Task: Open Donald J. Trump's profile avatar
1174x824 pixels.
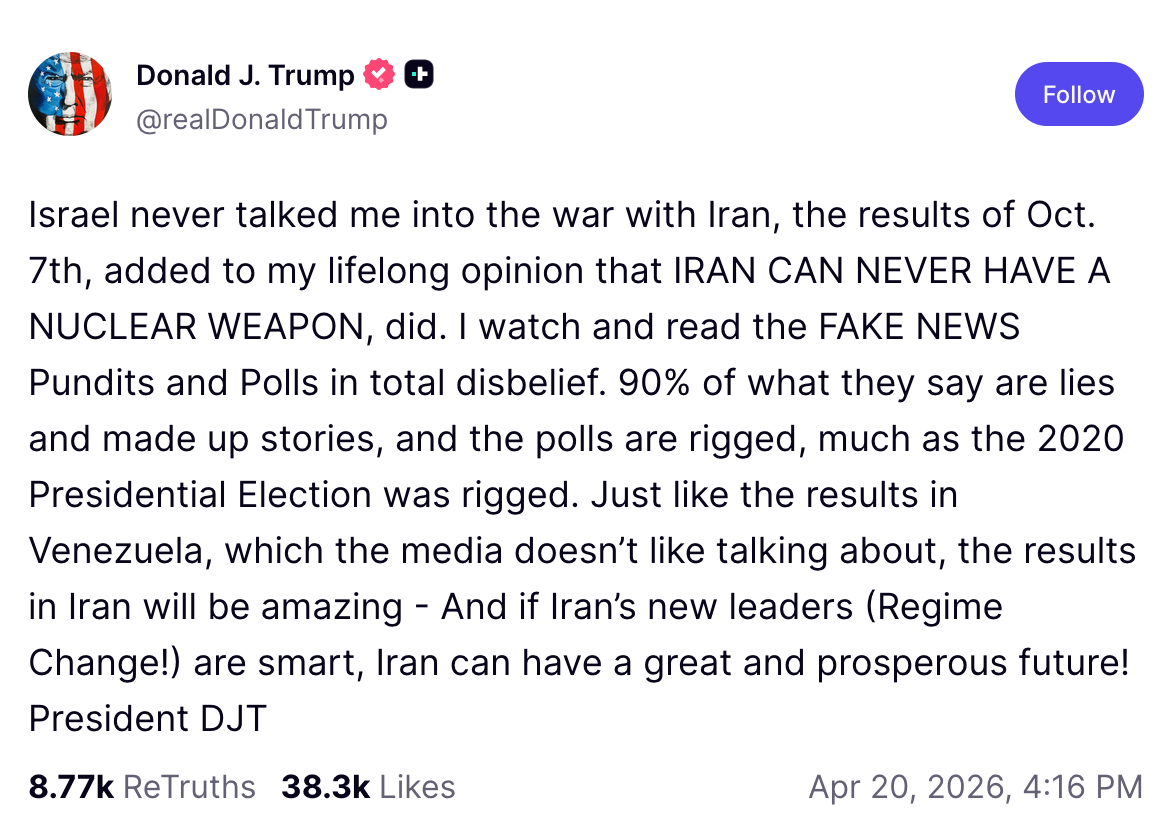Action: tap(70, 95)
